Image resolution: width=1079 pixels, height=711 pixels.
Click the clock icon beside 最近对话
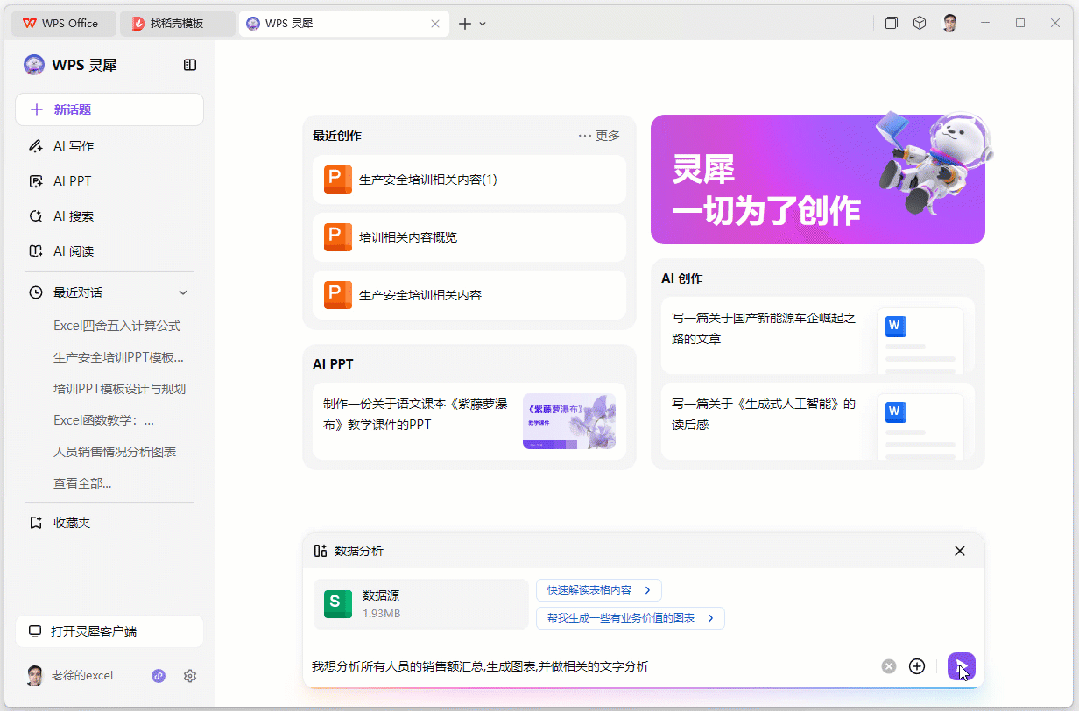pos(36,293)
